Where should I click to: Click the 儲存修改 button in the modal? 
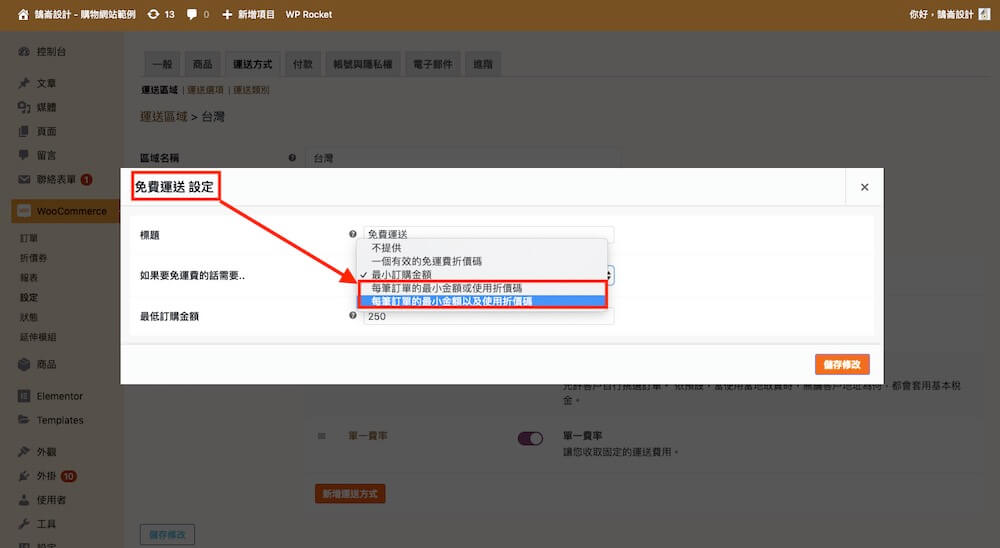[842, 365]
